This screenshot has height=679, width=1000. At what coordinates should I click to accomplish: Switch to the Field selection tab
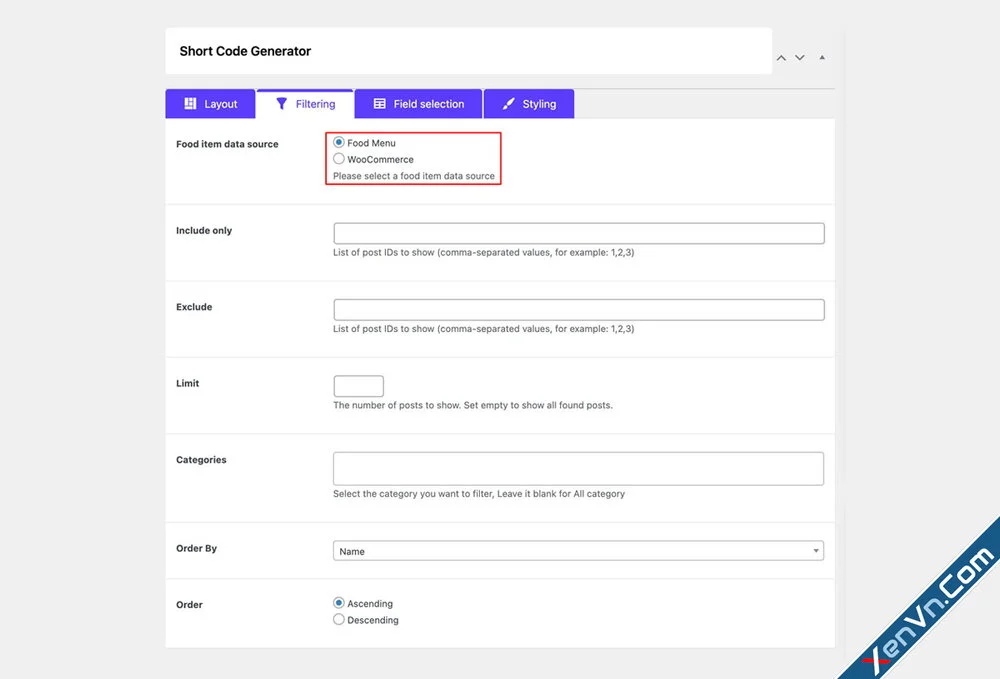[417, 103]
